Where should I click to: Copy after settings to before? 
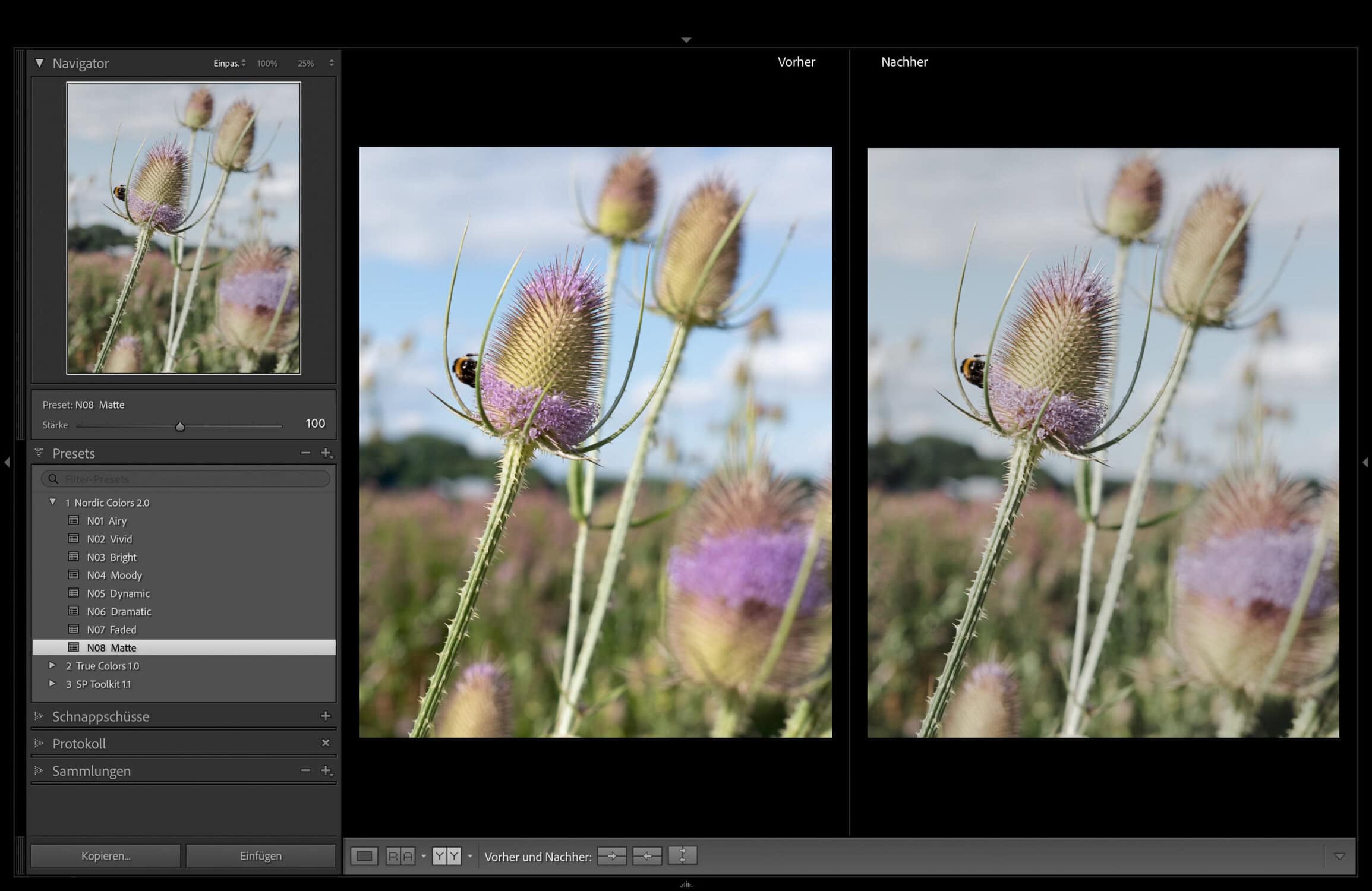(647, 856)
